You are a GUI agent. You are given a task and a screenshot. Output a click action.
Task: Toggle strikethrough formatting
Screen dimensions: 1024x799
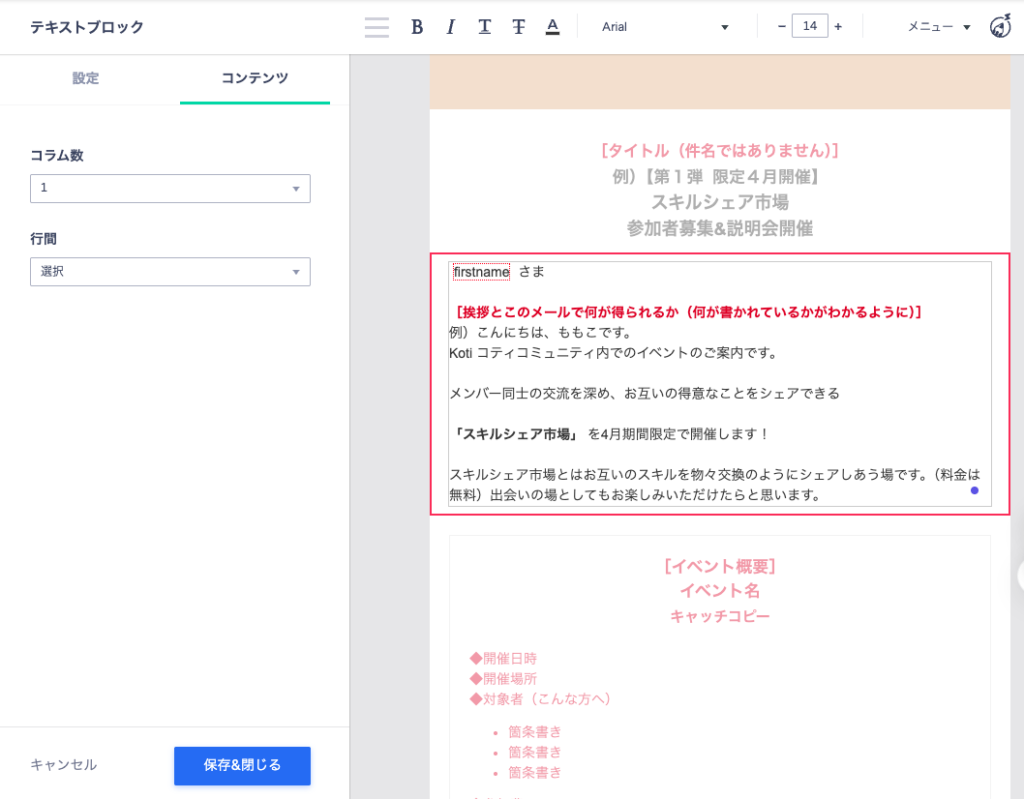(x=519, y=27)
